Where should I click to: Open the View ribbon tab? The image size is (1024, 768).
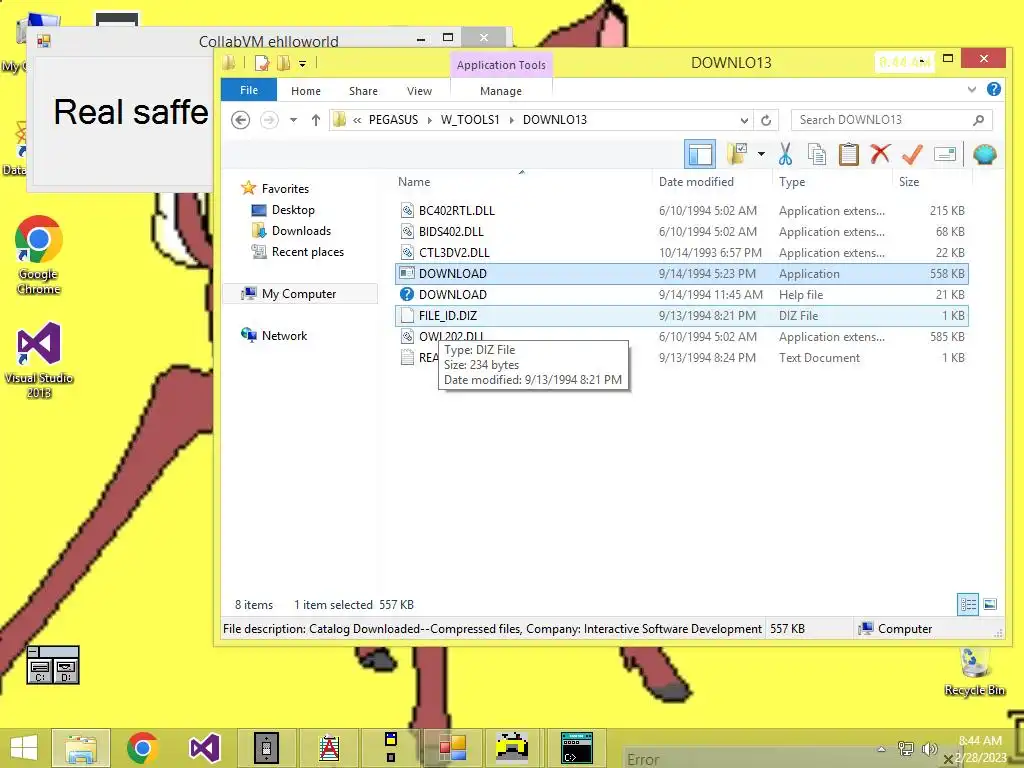point(419,91)
